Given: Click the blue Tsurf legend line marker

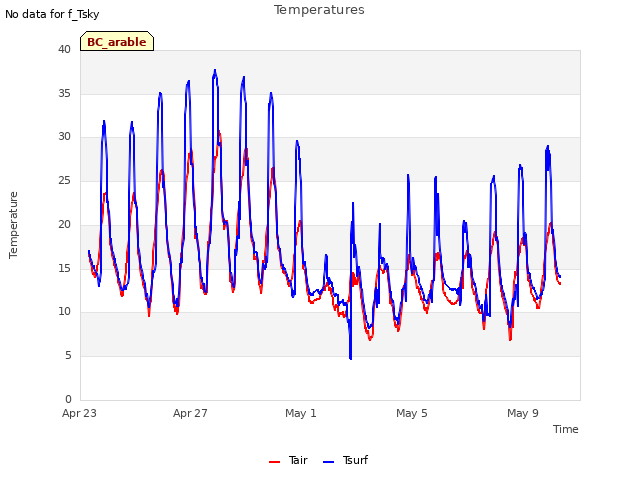Looking at the screenshot, I should (x=329, y=462).
